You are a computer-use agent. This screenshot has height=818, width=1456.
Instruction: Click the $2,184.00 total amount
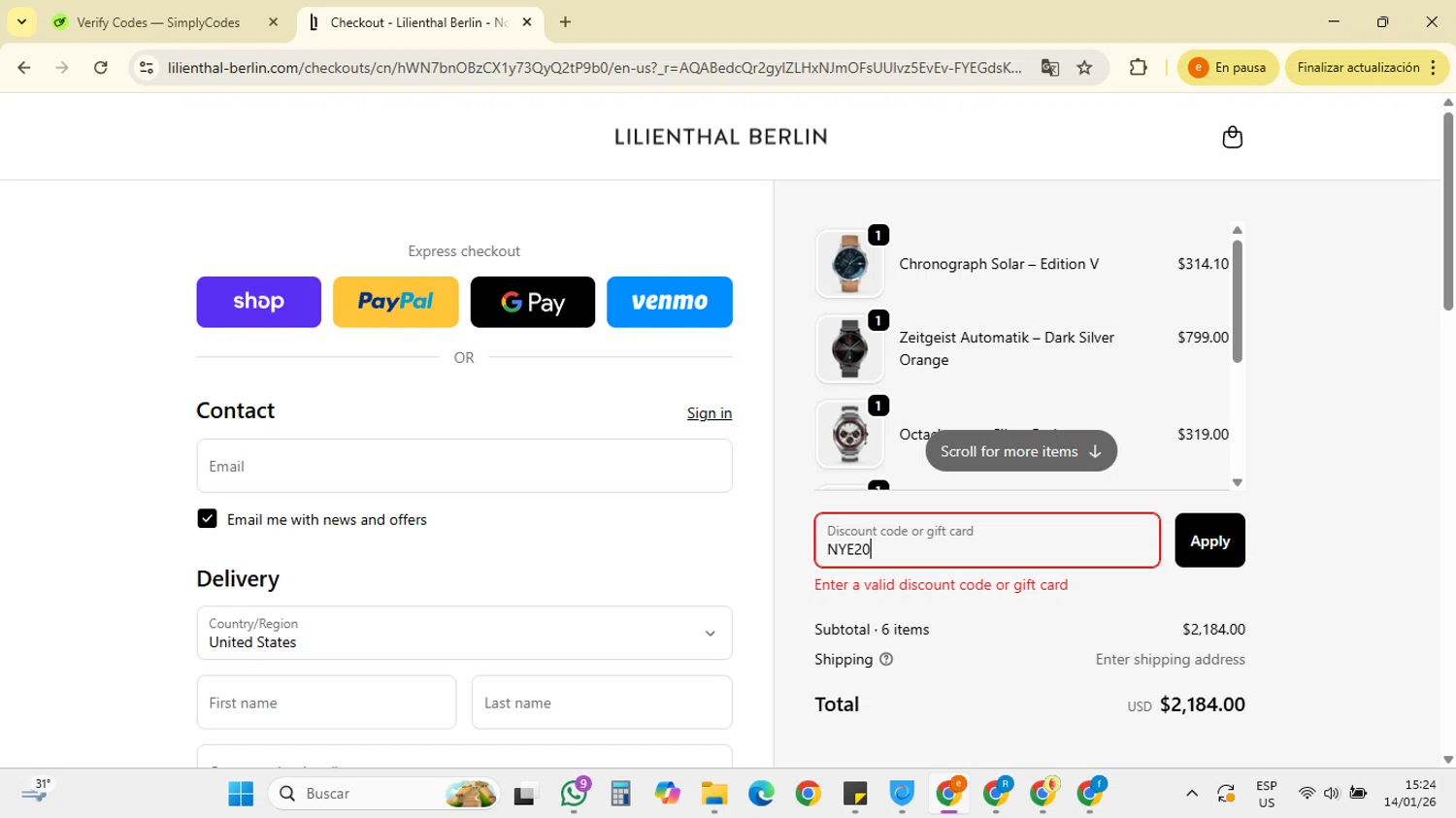click(1202, 704)
